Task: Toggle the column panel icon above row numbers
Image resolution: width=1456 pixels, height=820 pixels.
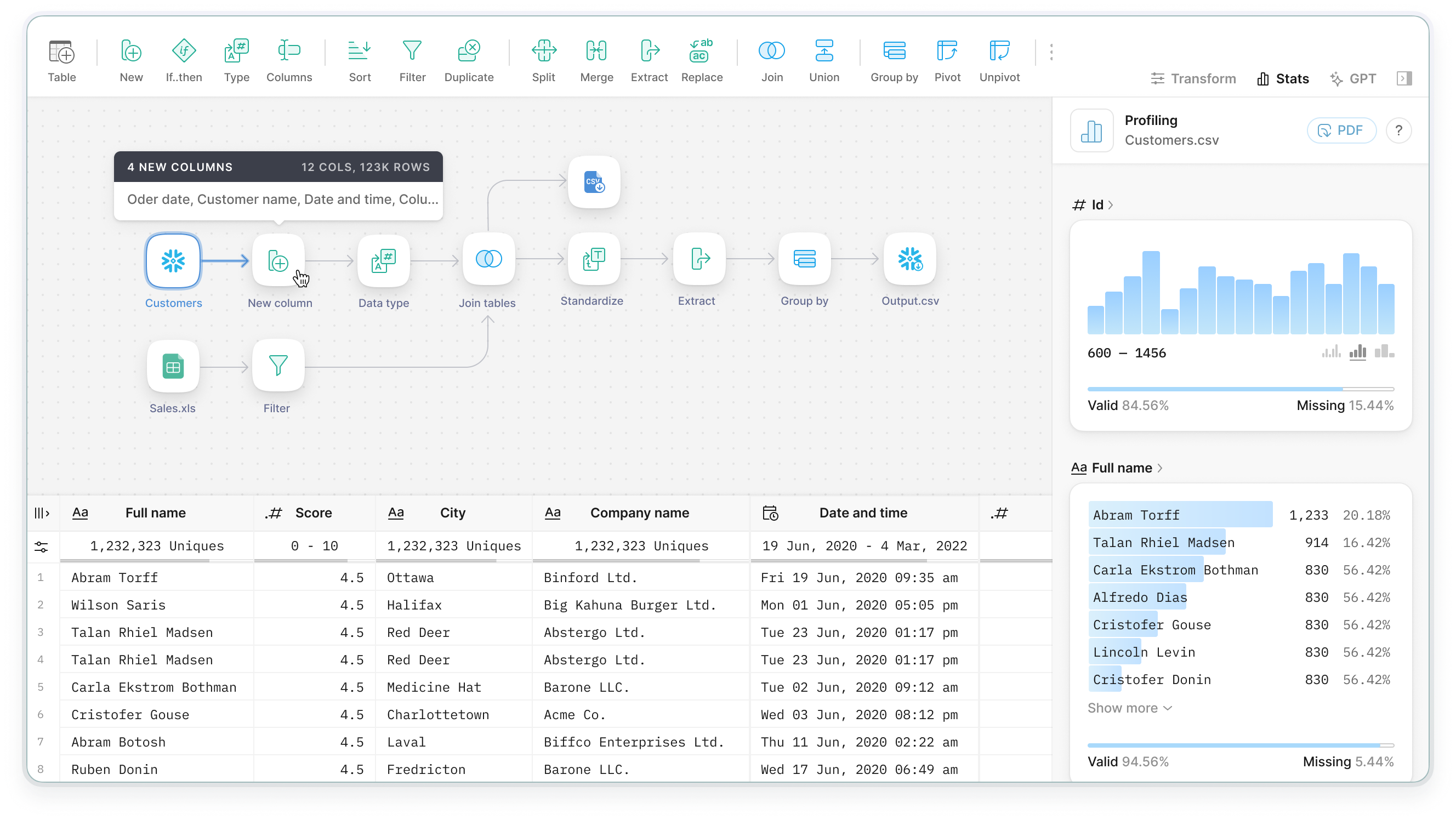Action: 42,512
